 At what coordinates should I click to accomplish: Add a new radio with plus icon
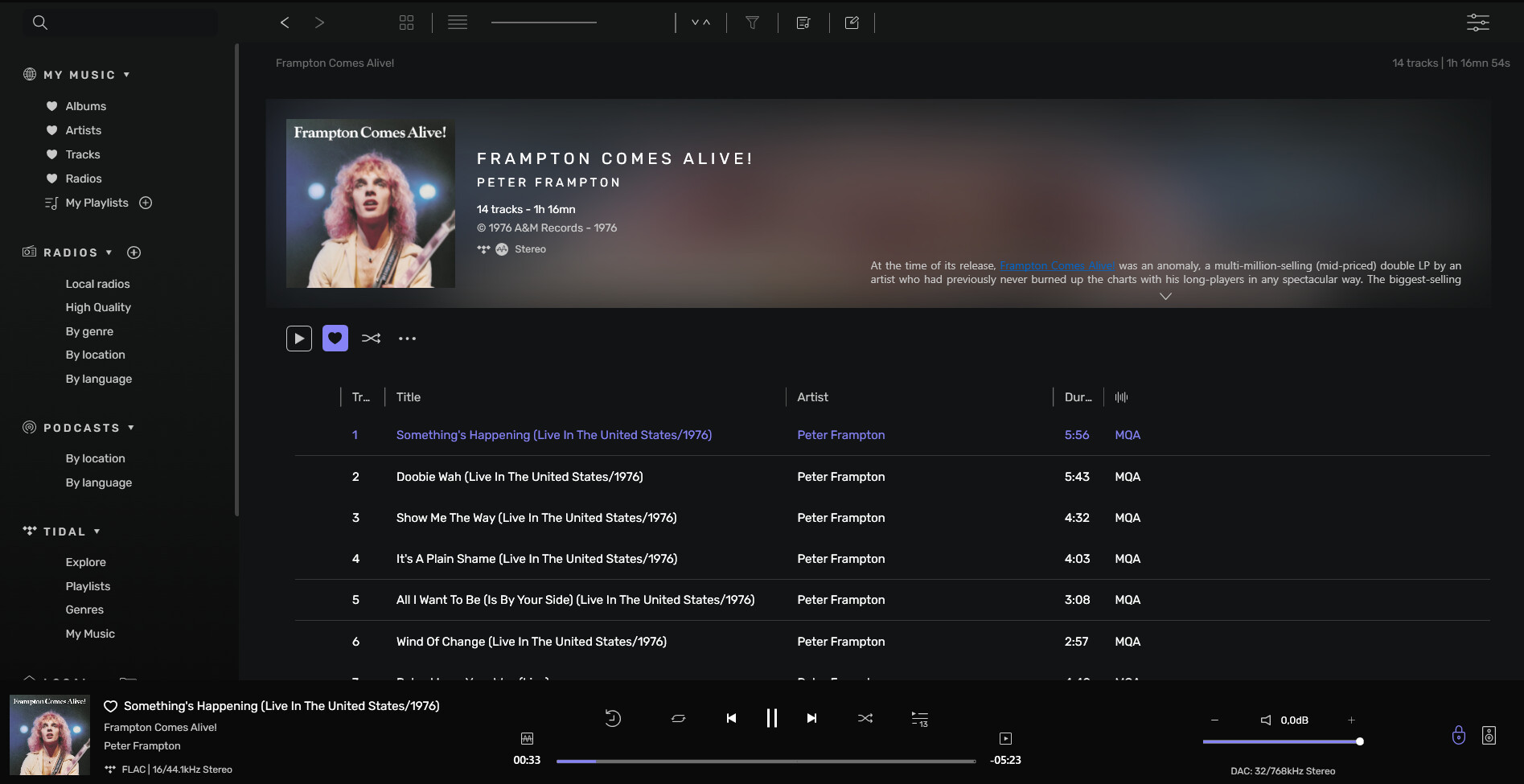[x=134, y=252]
